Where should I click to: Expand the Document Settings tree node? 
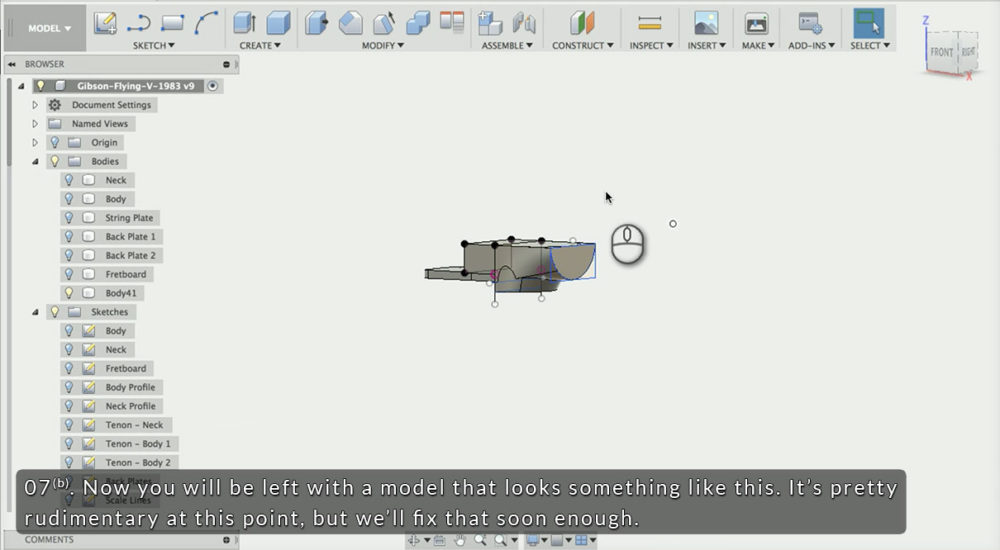[35, 105]
